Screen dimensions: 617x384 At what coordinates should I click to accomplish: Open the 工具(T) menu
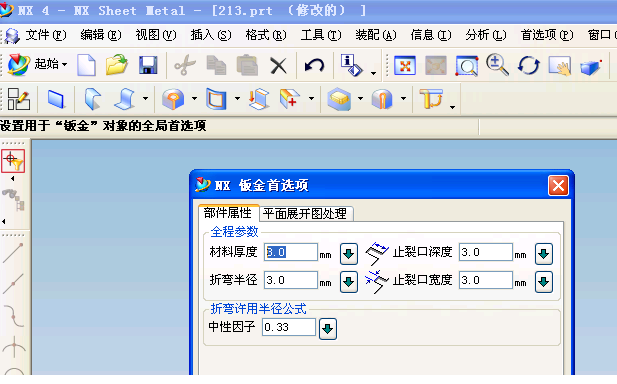321,35
